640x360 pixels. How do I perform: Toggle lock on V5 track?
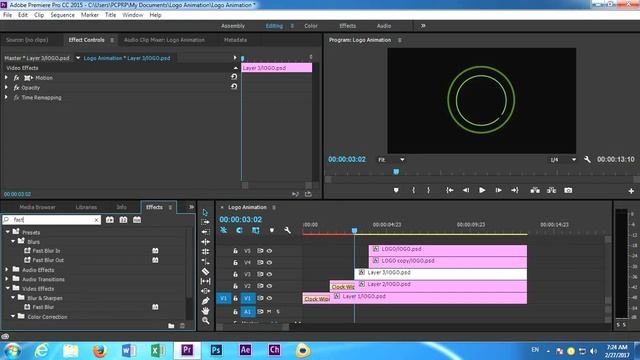(236, 251)
